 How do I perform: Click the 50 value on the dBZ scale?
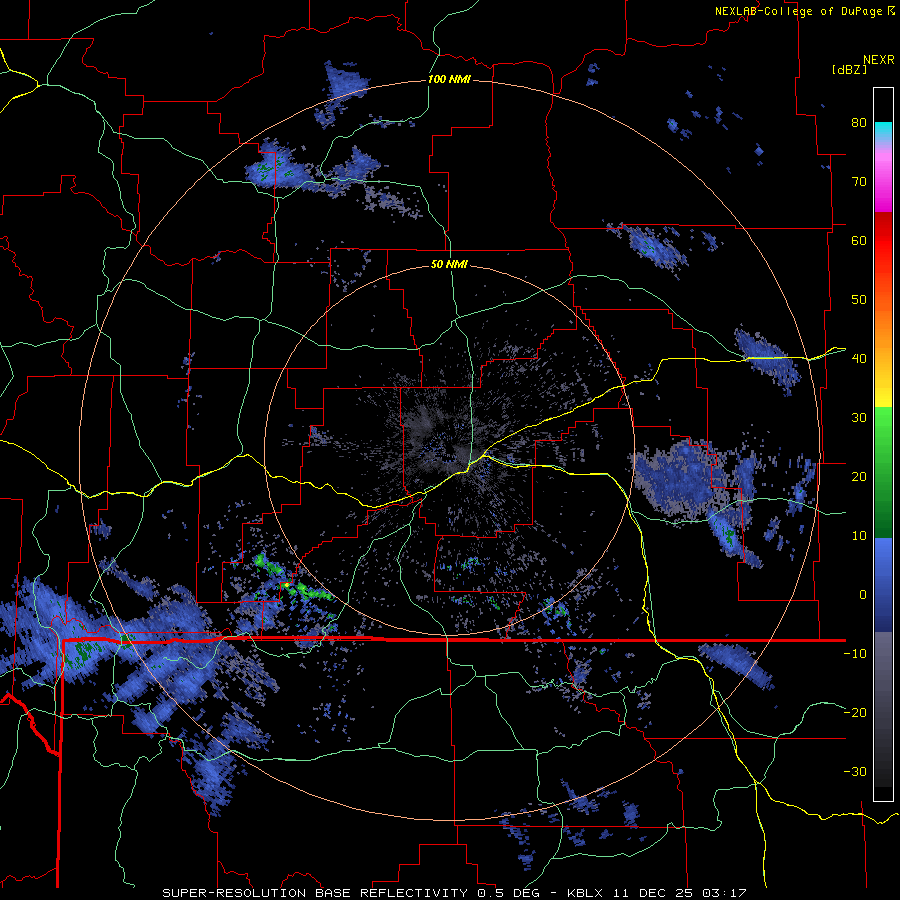[x=859, y=300]
